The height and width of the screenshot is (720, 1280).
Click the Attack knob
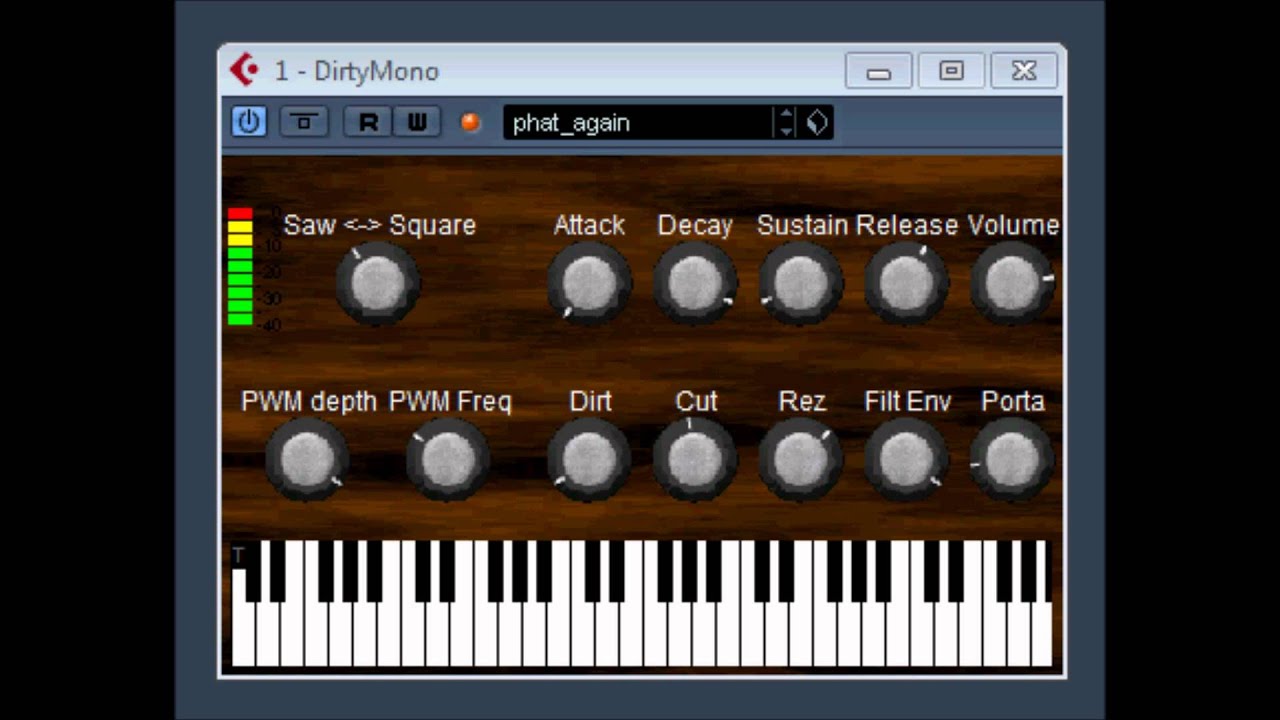pyautogui.click(x=589, y=284)
